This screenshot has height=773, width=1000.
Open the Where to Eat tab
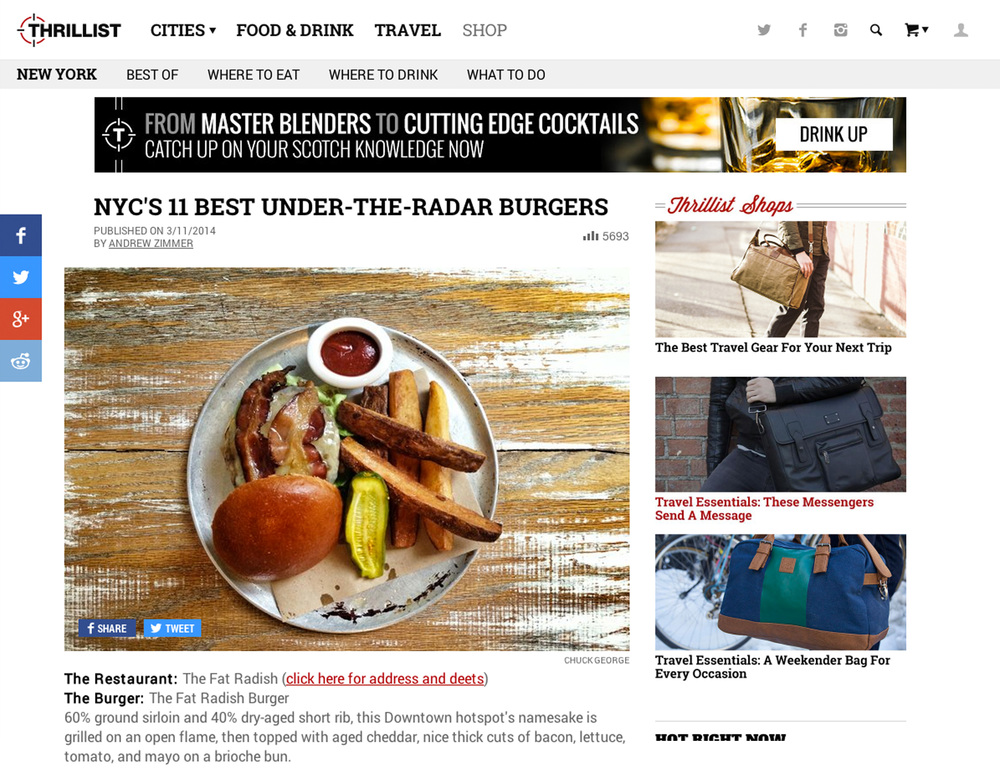(x=253, y=75)
